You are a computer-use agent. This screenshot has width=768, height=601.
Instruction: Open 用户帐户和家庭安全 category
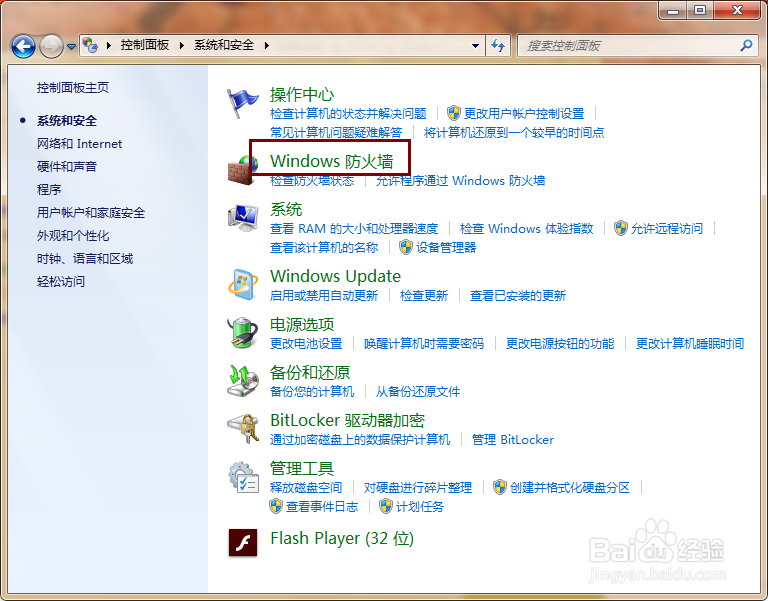91,213
